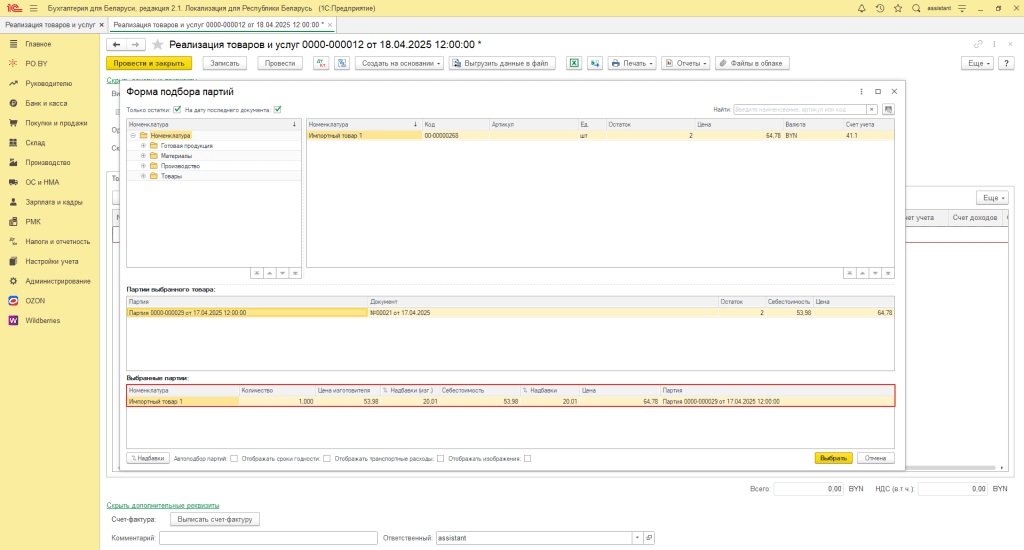This screenshot has width=1024, height=550.
Task: Click the search button beside Найти field
Action: (888, 110)
